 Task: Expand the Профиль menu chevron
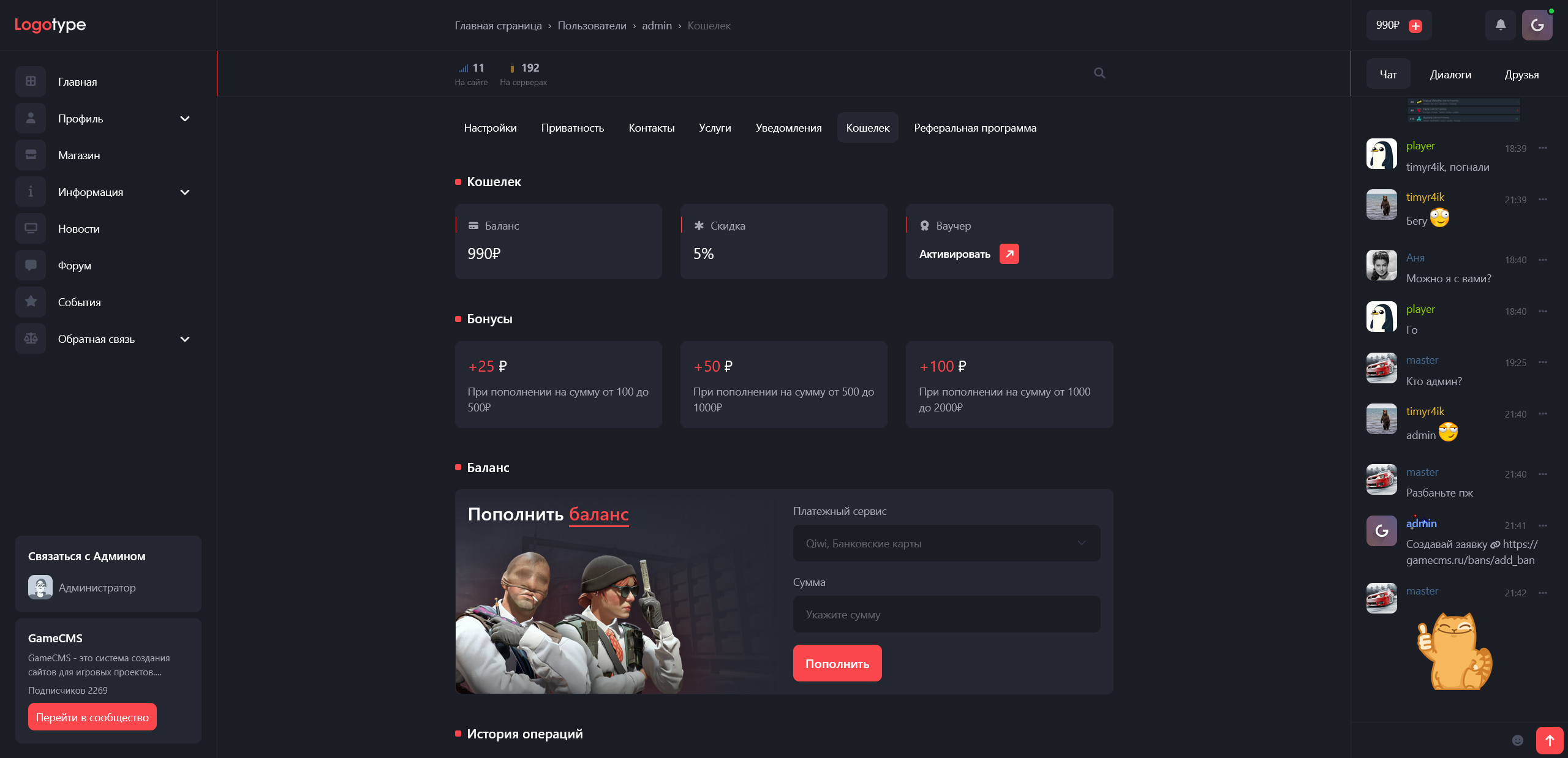185,119
